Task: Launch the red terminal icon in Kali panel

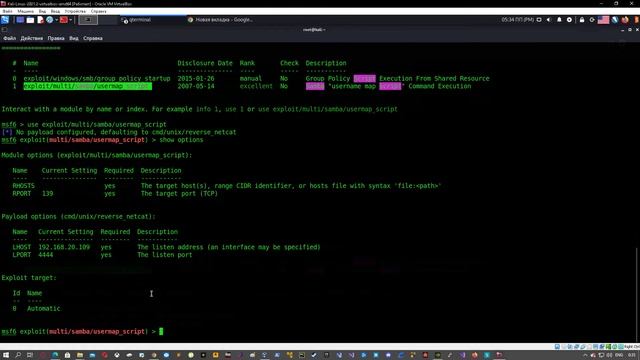Action: pyautogui.click(x=64, y=20)
